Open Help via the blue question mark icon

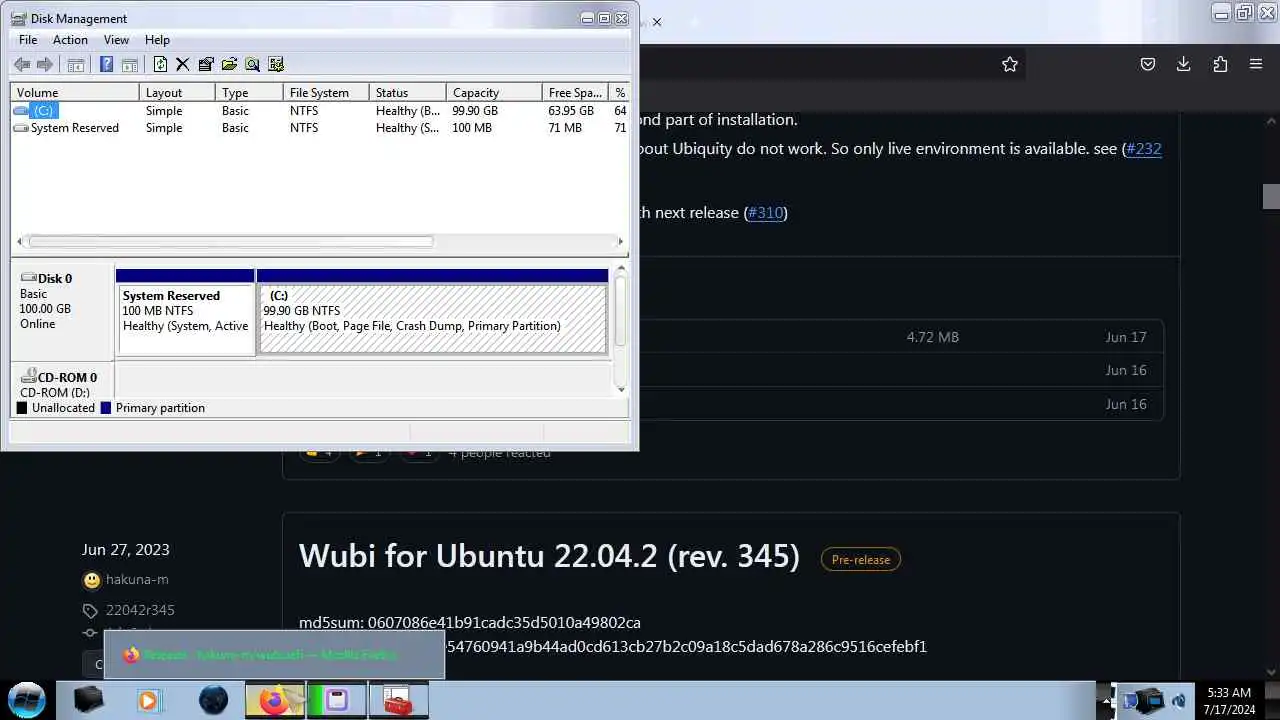click(106, 64)
